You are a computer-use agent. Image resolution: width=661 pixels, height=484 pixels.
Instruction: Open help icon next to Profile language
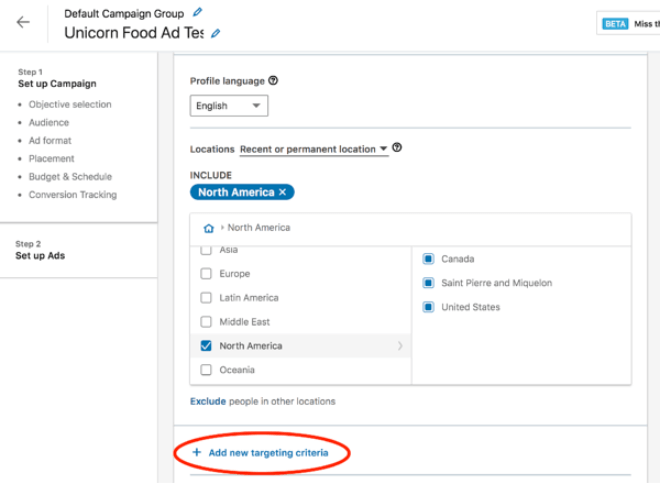[273, 80]
